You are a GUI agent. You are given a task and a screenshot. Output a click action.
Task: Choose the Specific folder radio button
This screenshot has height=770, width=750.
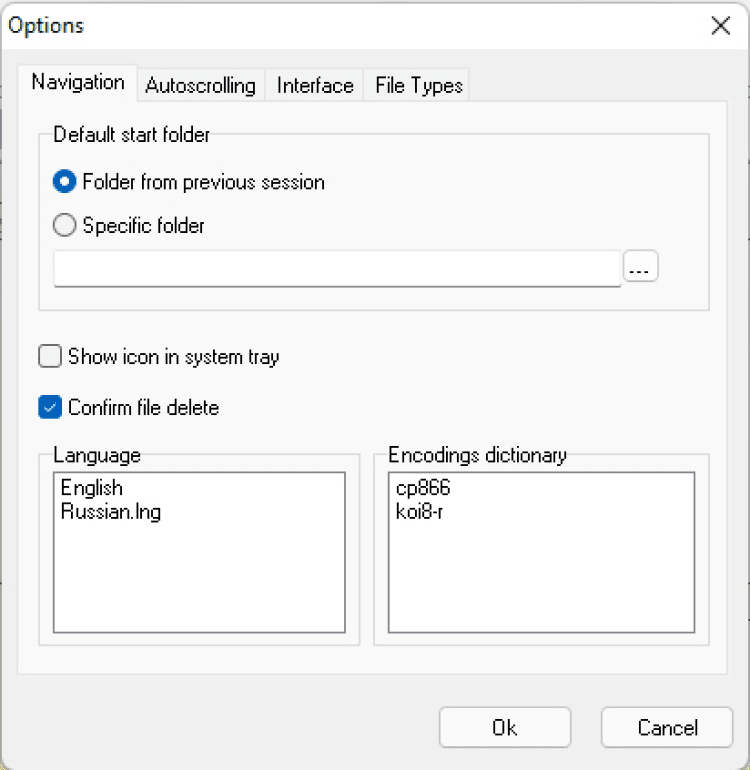pos(65,226)
